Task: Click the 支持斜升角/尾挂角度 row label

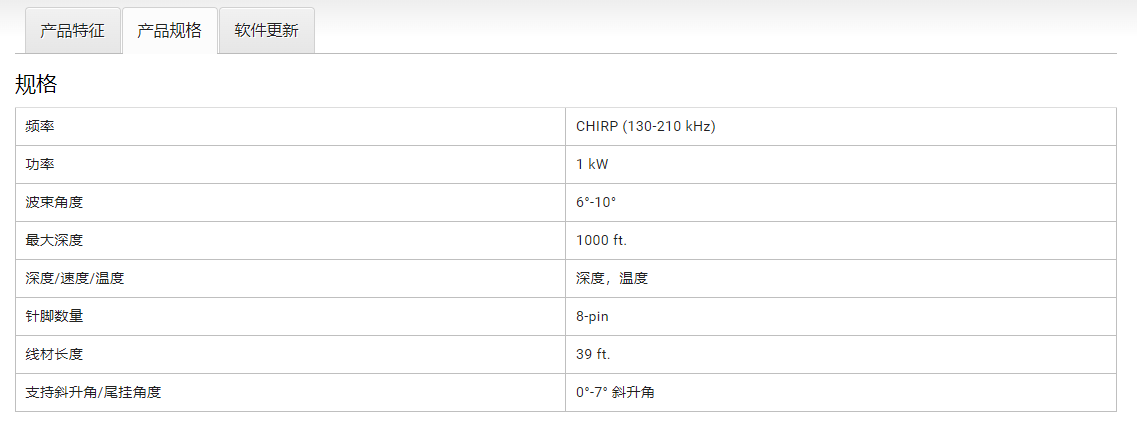Action: [x=93, y=393]
